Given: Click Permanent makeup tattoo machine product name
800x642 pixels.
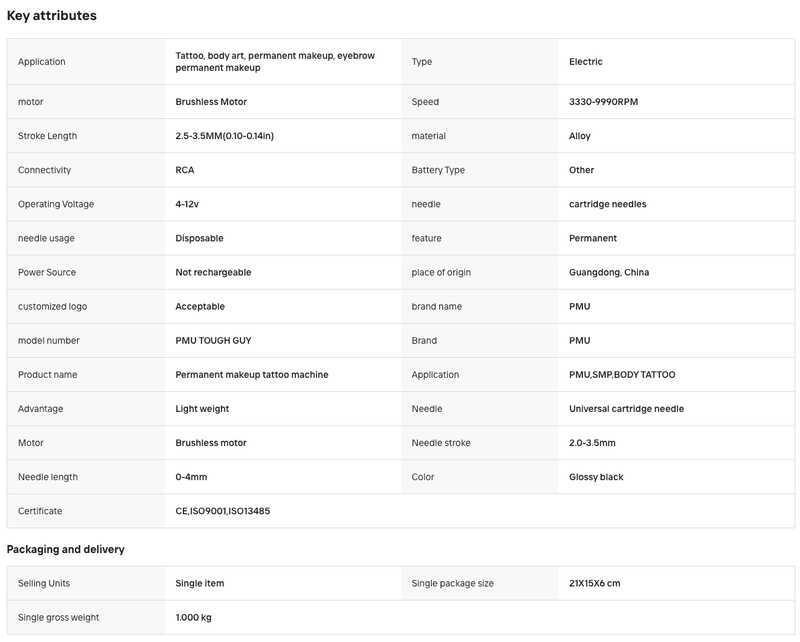Looking at the screenshot, I should (x=252, y=375).
